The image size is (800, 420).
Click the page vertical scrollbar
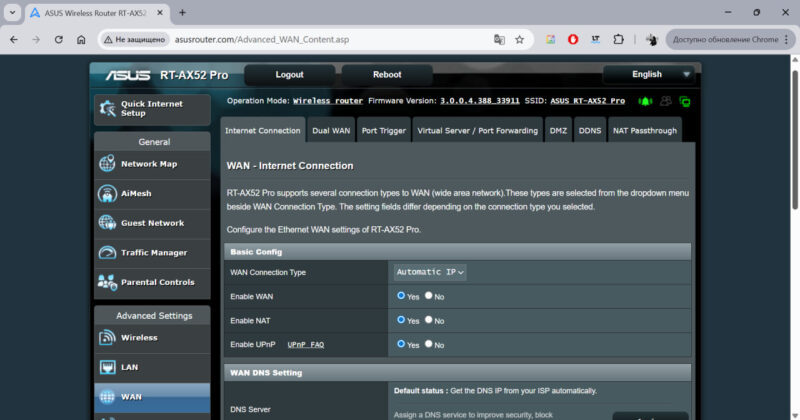[794, 140]
